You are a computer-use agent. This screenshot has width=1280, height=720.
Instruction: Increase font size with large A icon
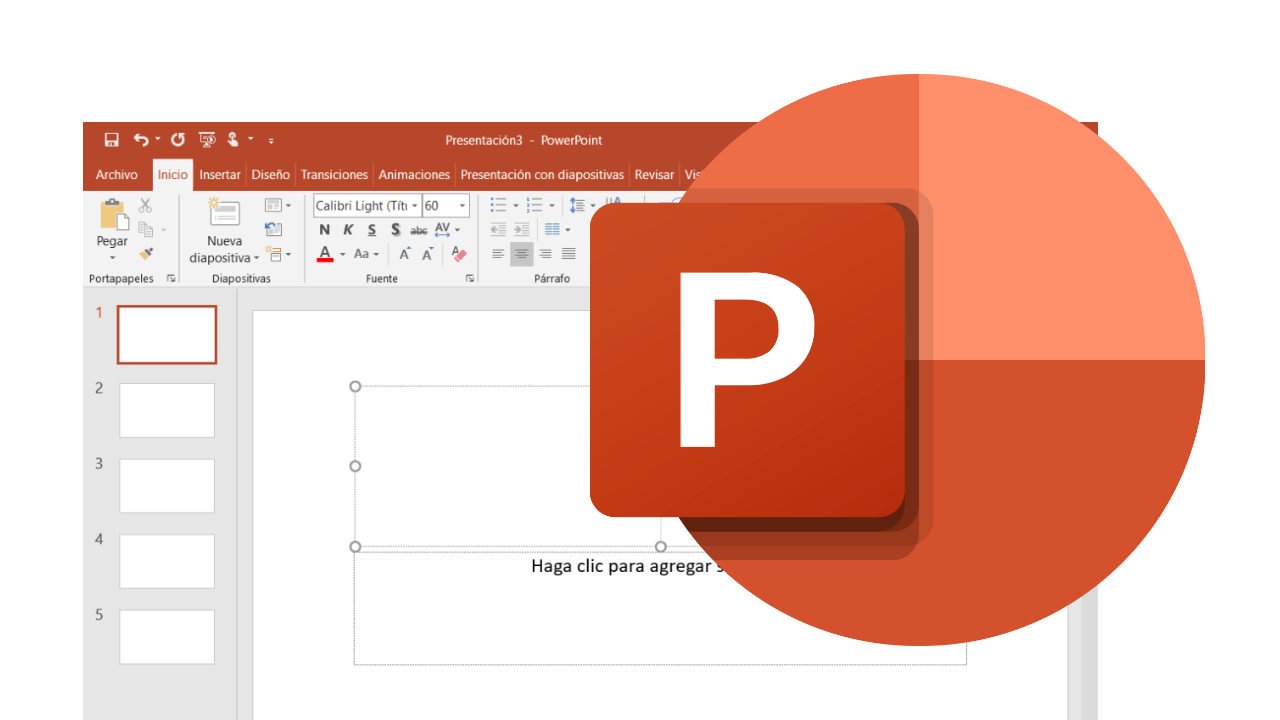(404, 253)
